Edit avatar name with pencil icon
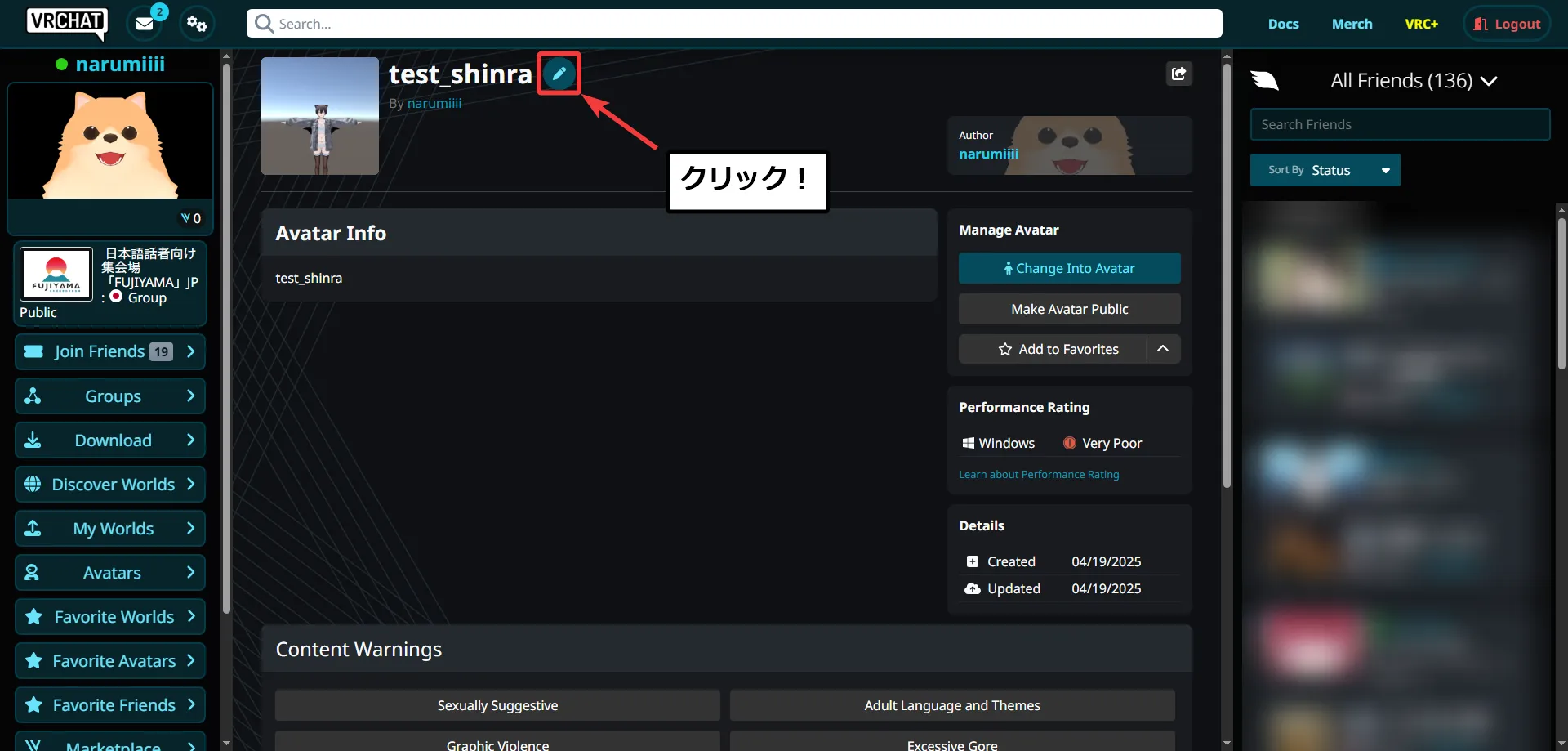The width and height of the screenshot is (1568, 751). [559, 74]
